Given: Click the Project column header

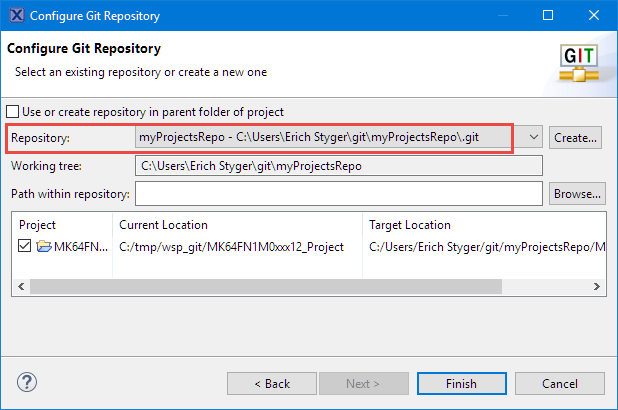Looking at the screenshot, I should click(38, 225).
